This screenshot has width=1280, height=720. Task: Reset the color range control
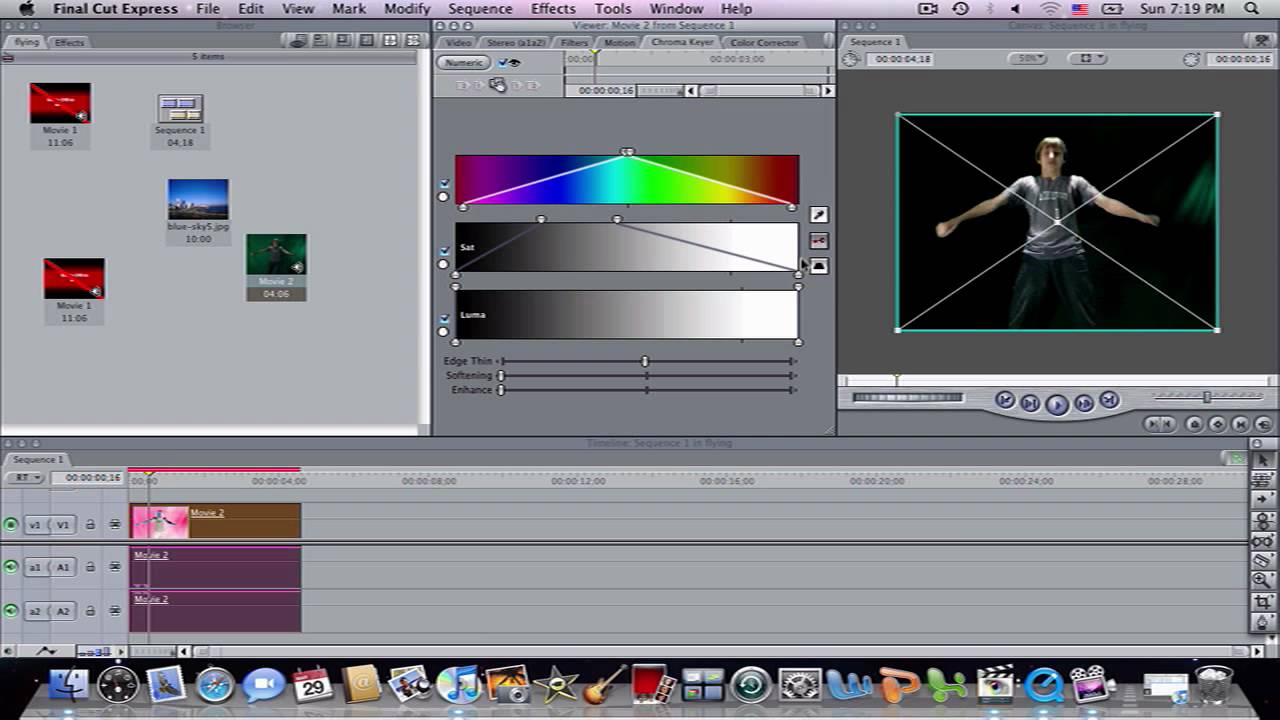443,197
